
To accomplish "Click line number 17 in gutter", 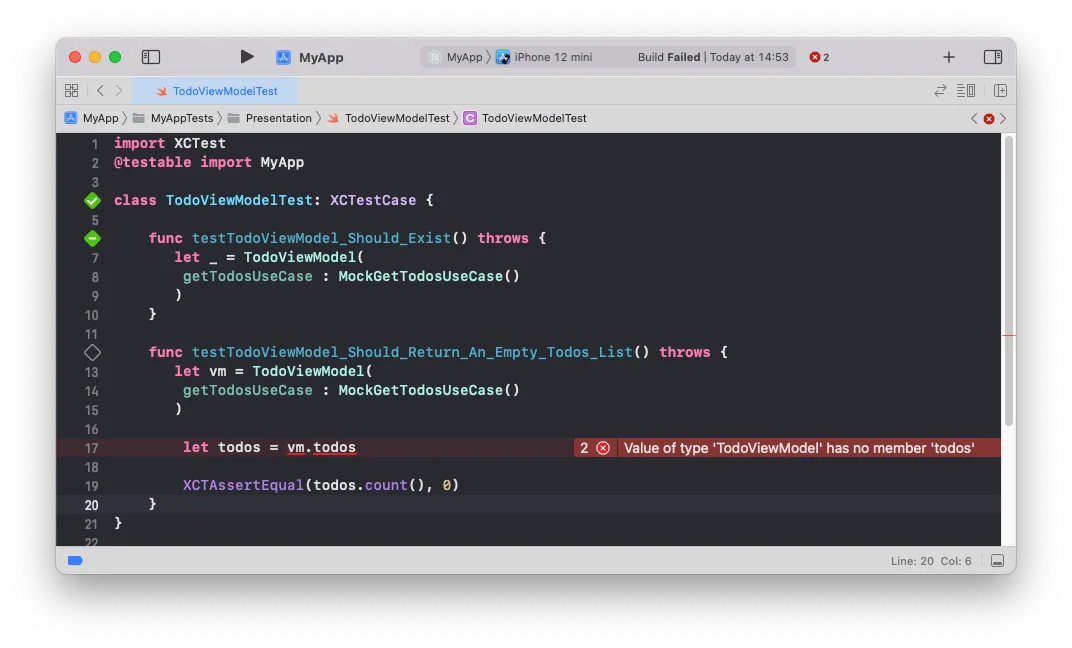I will [92, 448].
